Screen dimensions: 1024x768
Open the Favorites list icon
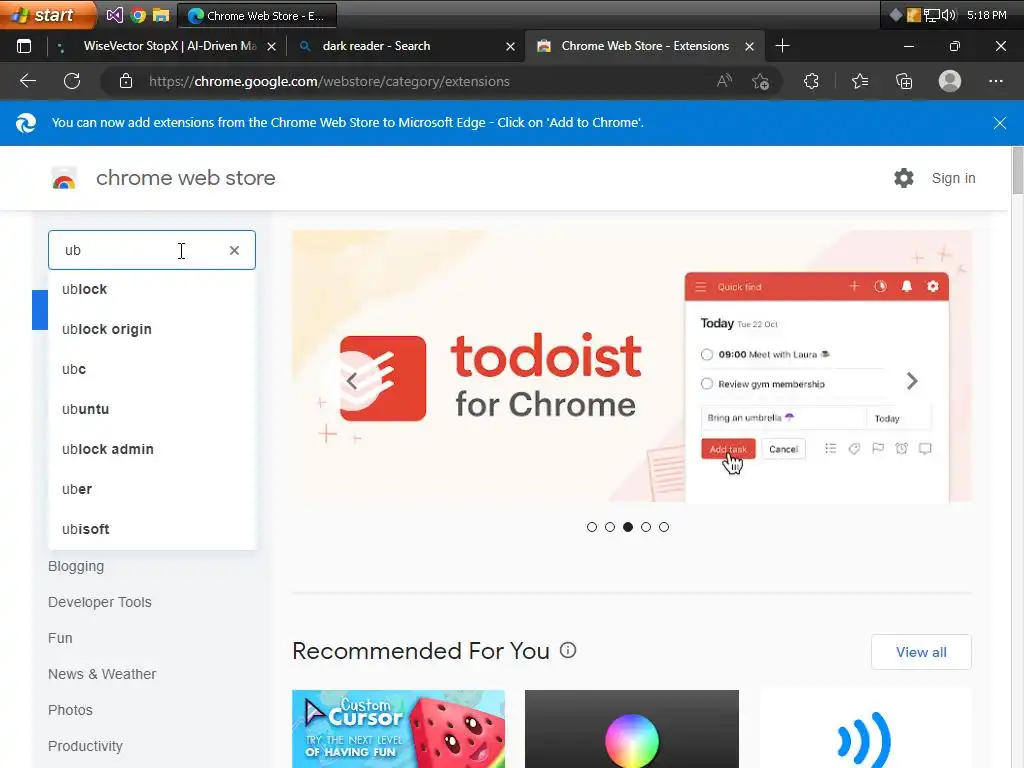[x=860, y=81]
